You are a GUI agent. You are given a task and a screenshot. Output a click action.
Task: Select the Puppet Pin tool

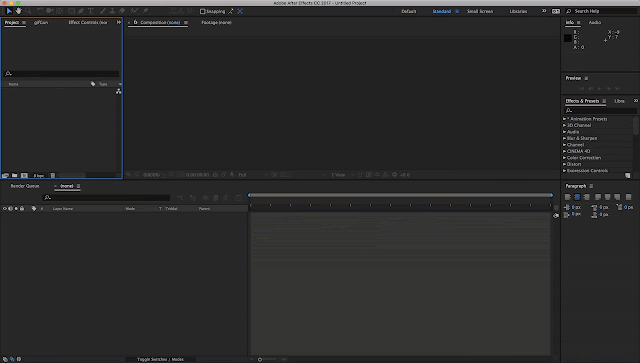(146, 11)
